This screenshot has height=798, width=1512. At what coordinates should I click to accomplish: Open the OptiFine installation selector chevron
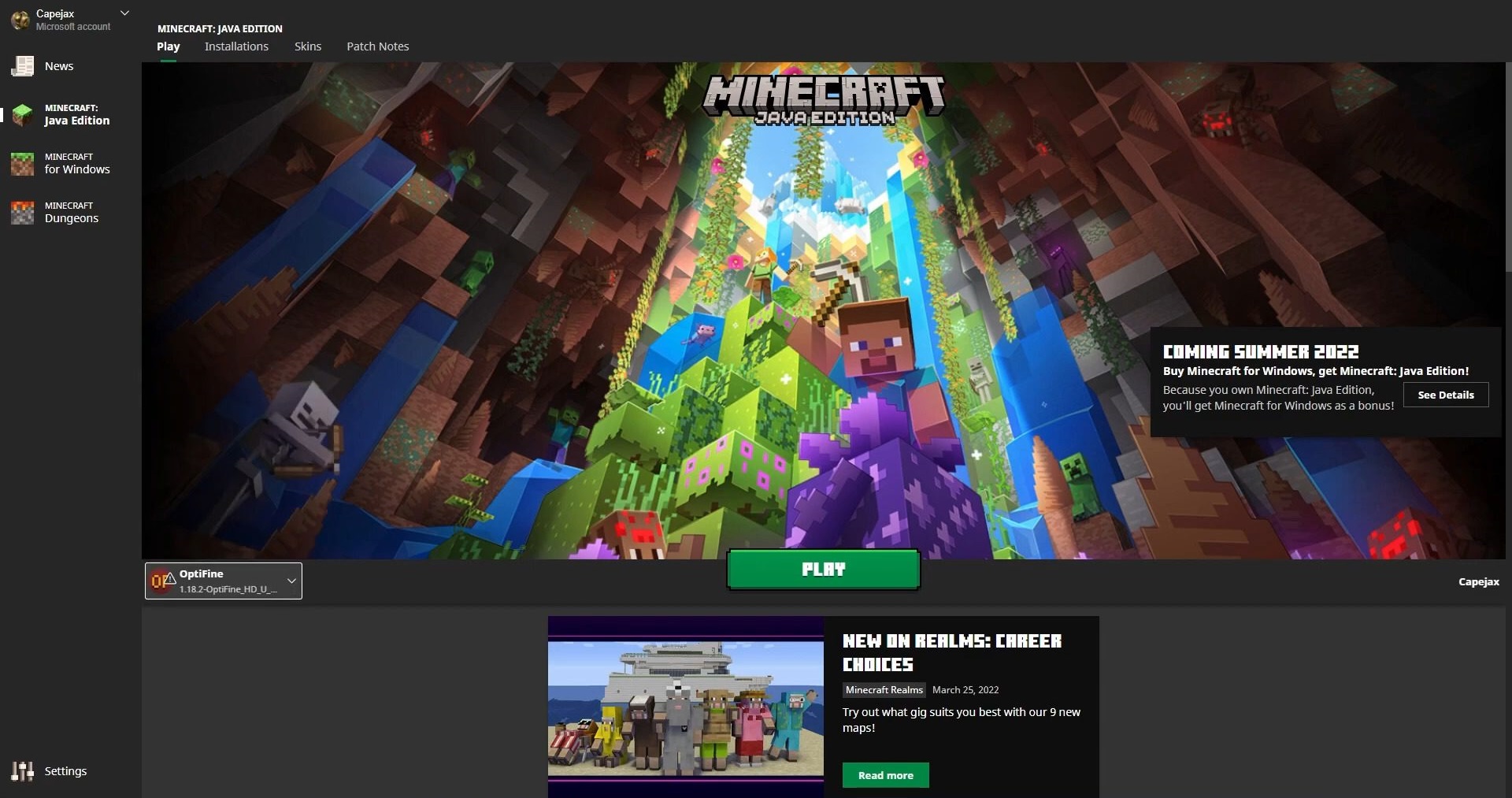point(291,581)
